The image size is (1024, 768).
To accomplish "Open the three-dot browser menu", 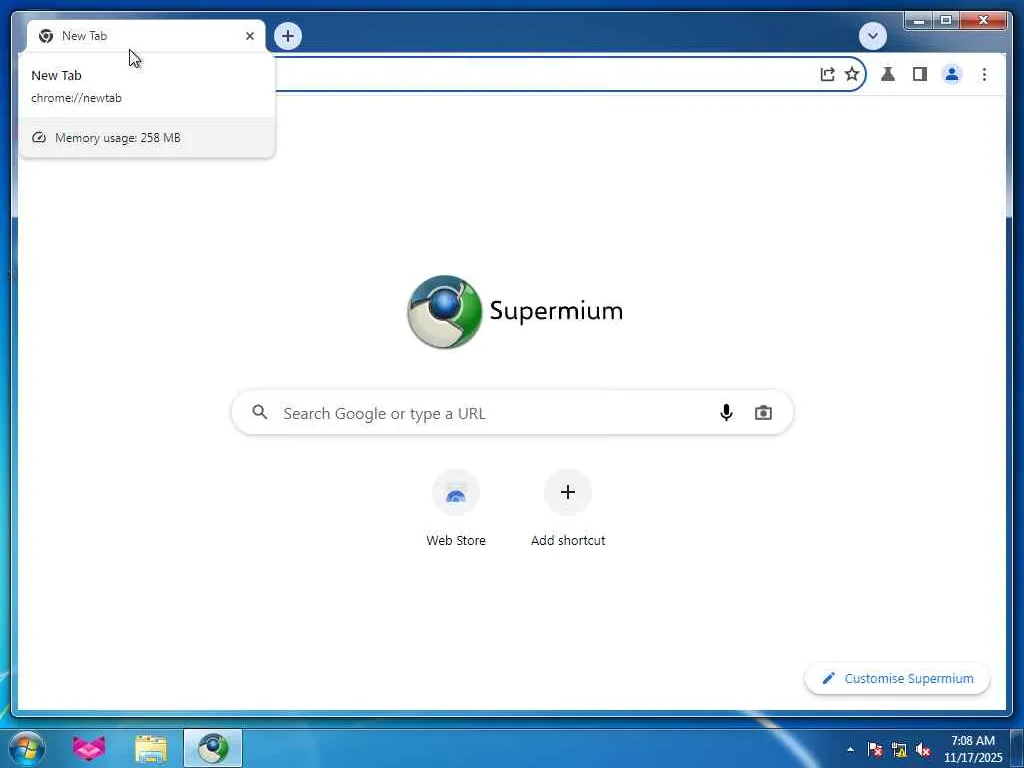I will 984,74.
